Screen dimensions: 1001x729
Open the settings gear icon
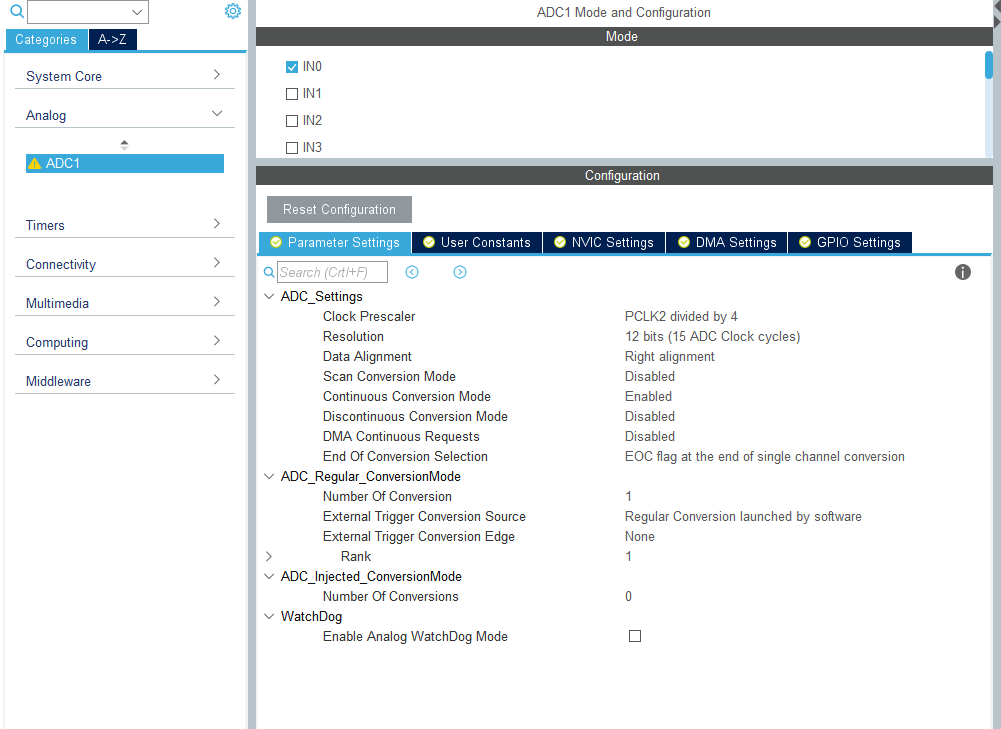[x=233, y=11]
